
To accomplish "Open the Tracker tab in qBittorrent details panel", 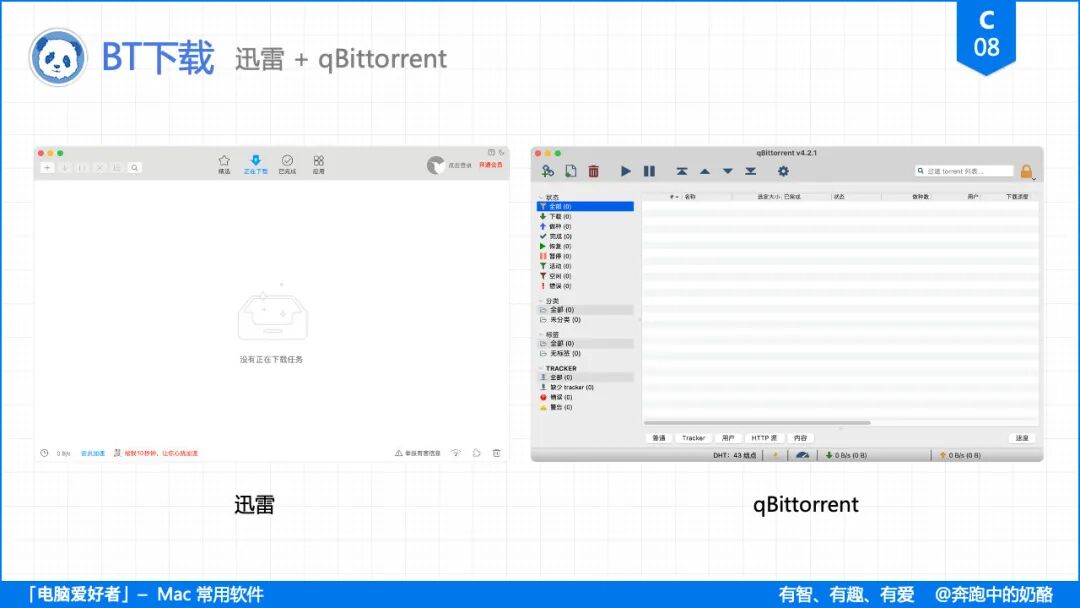I will tap(694, 438).
